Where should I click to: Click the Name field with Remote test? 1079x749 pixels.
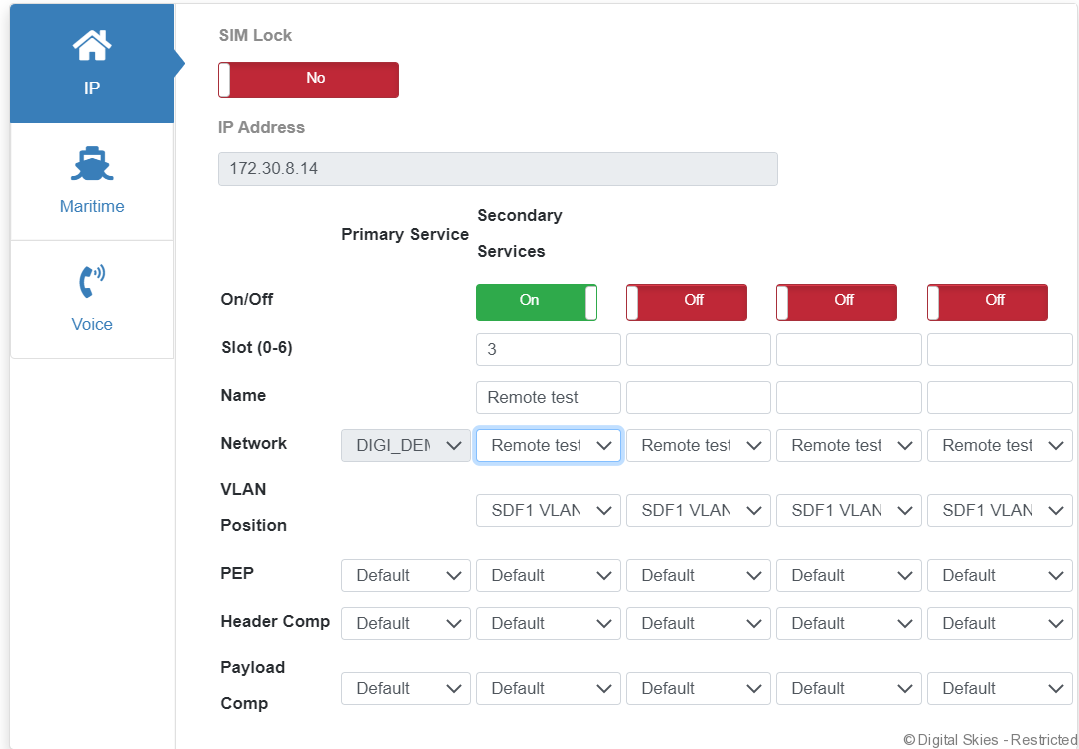click(548, 397)
